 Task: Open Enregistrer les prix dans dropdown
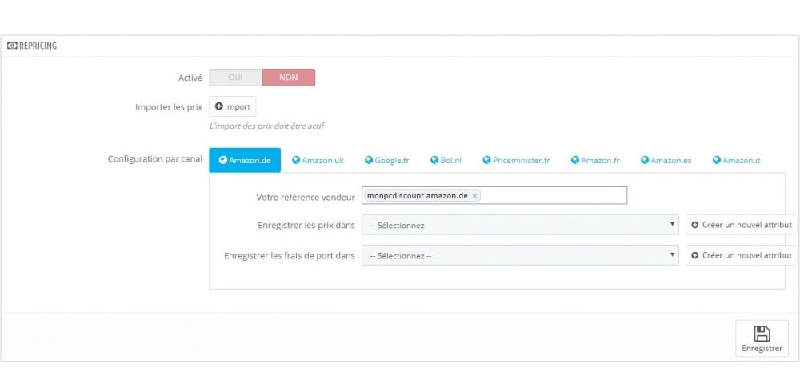pos(520,224)
